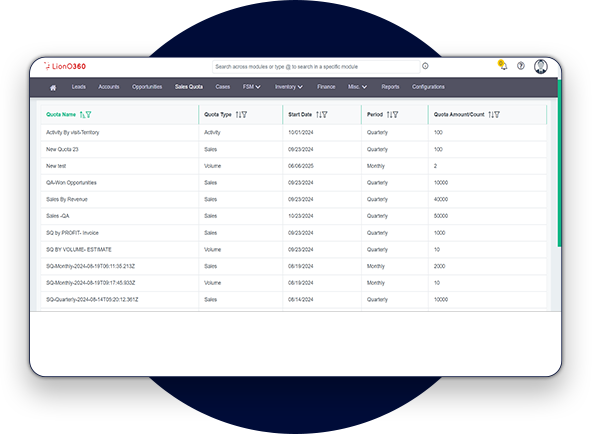
Task: Sort by Quota Amount/Count column
Action: point(490,114)
